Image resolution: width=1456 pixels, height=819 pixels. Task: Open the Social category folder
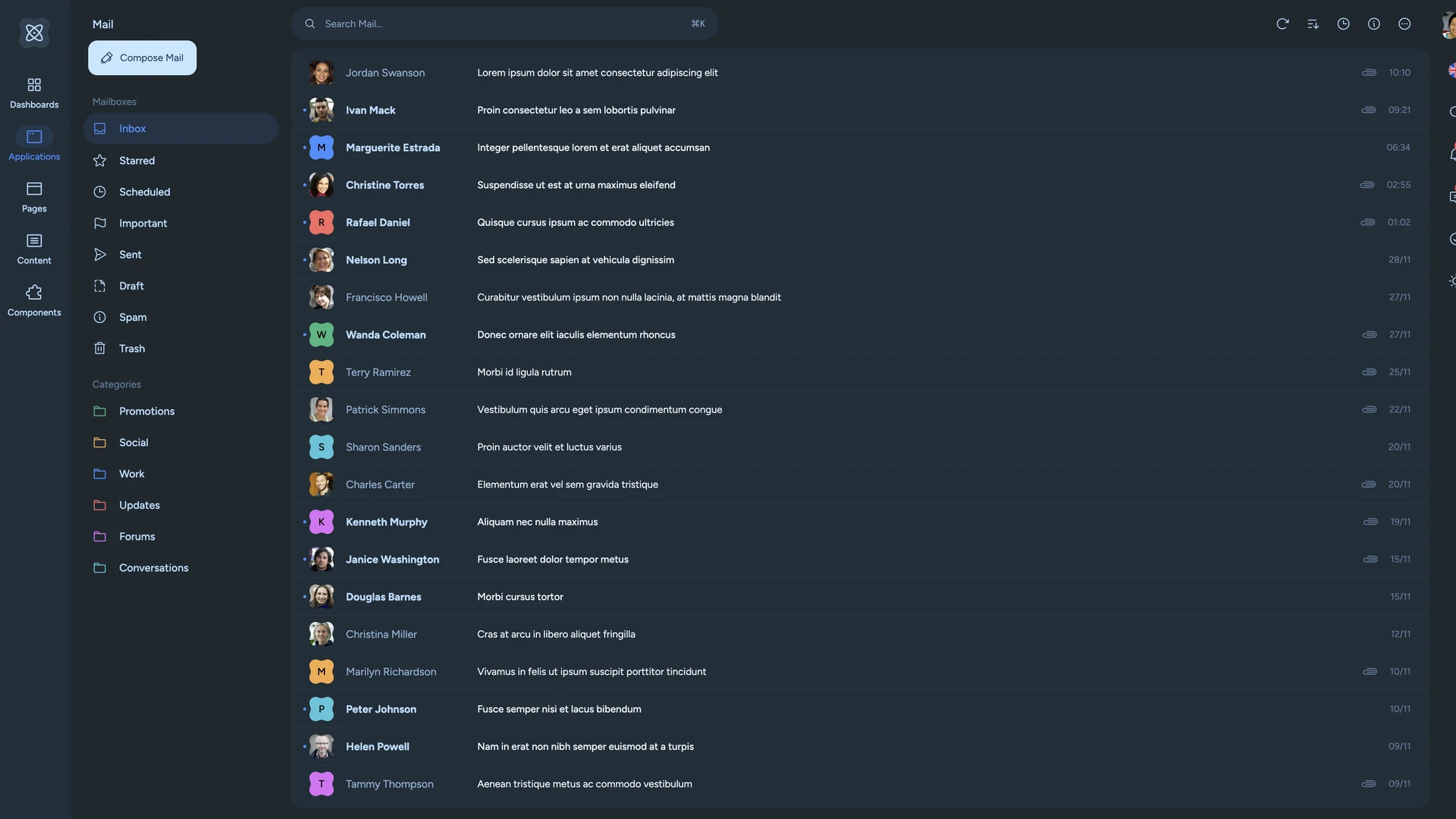click(x=180, y=443)
